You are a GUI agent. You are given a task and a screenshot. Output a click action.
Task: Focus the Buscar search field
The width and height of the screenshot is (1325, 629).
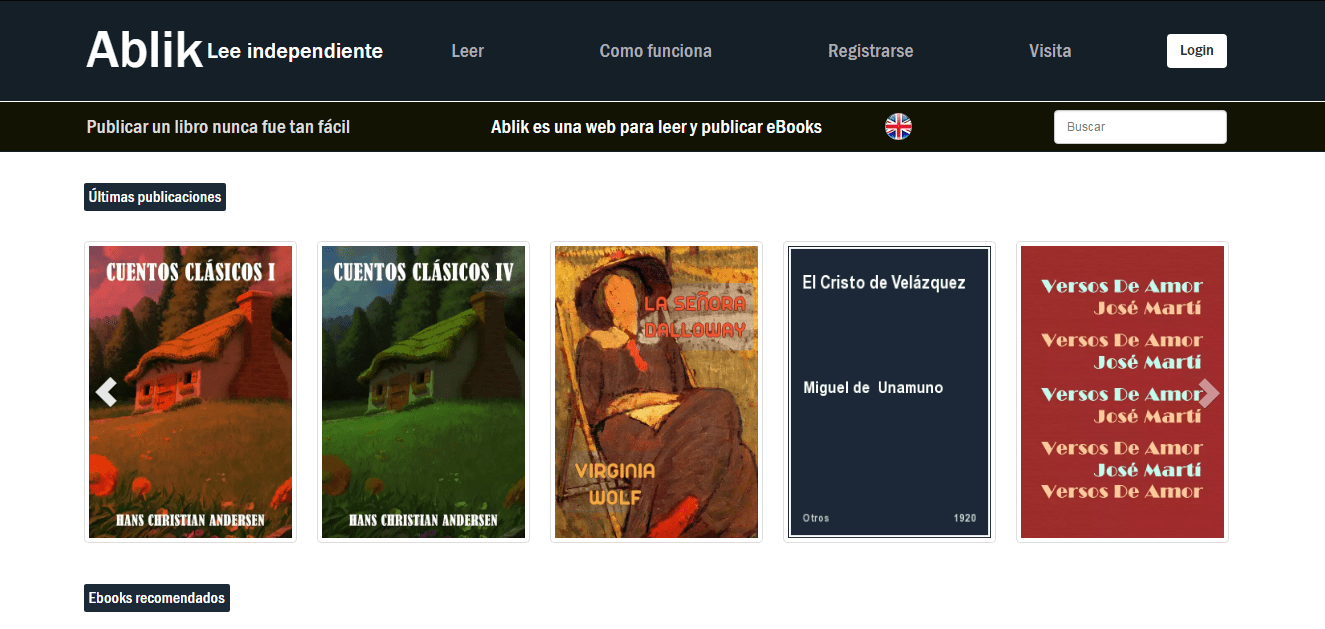click(1140, 127)
